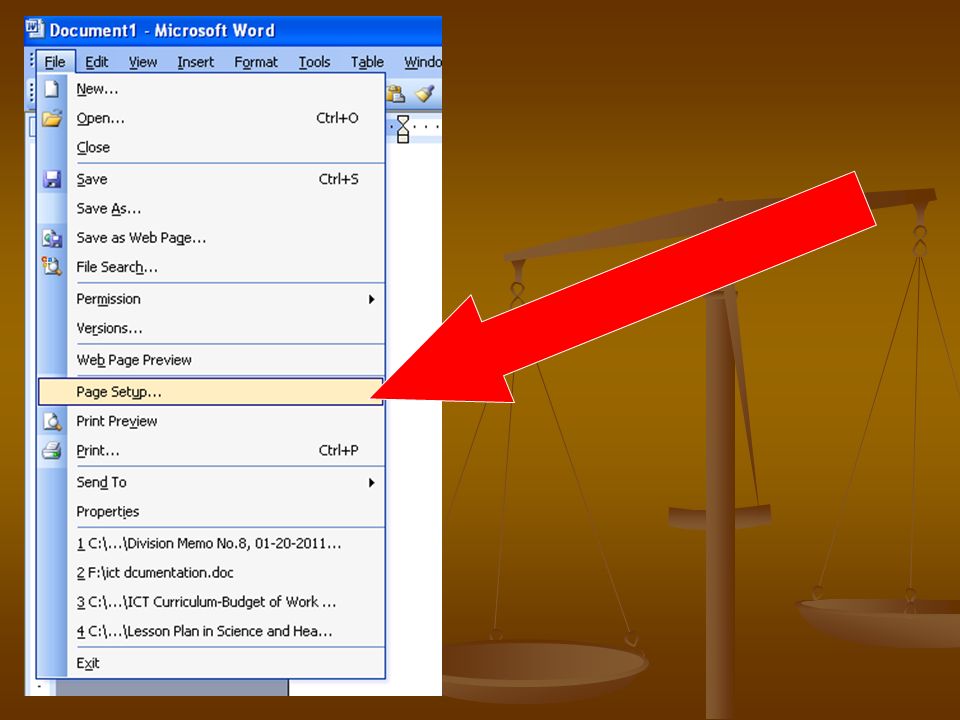960x720 pixels.
Task: Open the Table menu
Action: (367, 62)
